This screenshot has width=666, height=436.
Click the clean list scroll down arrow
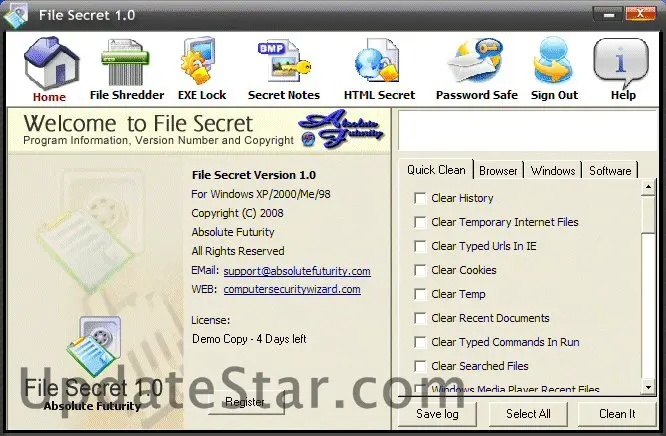coord(648,387)
